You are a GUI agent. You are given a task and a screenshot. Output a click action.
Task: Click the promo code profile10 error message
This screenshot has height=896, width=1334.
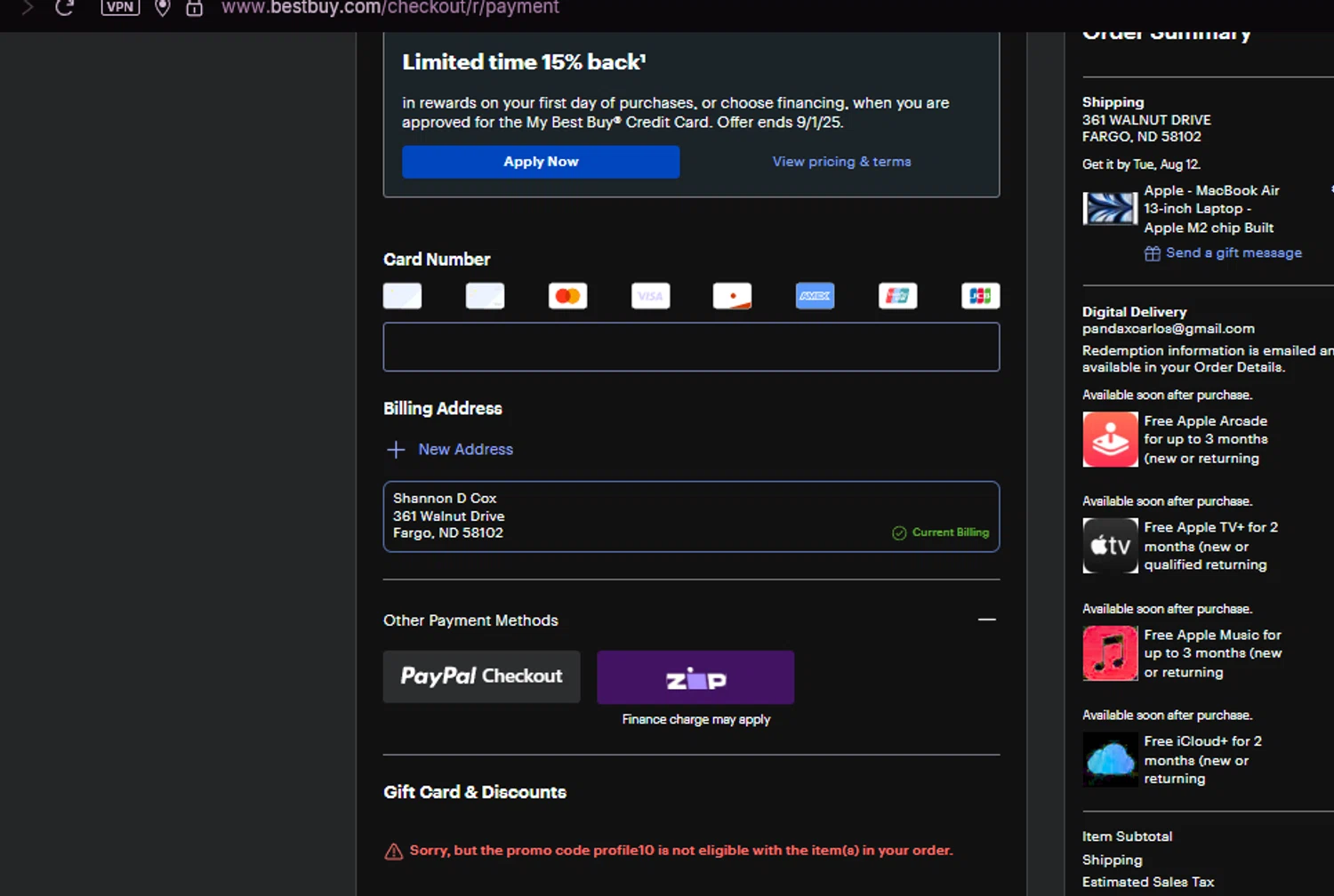680,851
